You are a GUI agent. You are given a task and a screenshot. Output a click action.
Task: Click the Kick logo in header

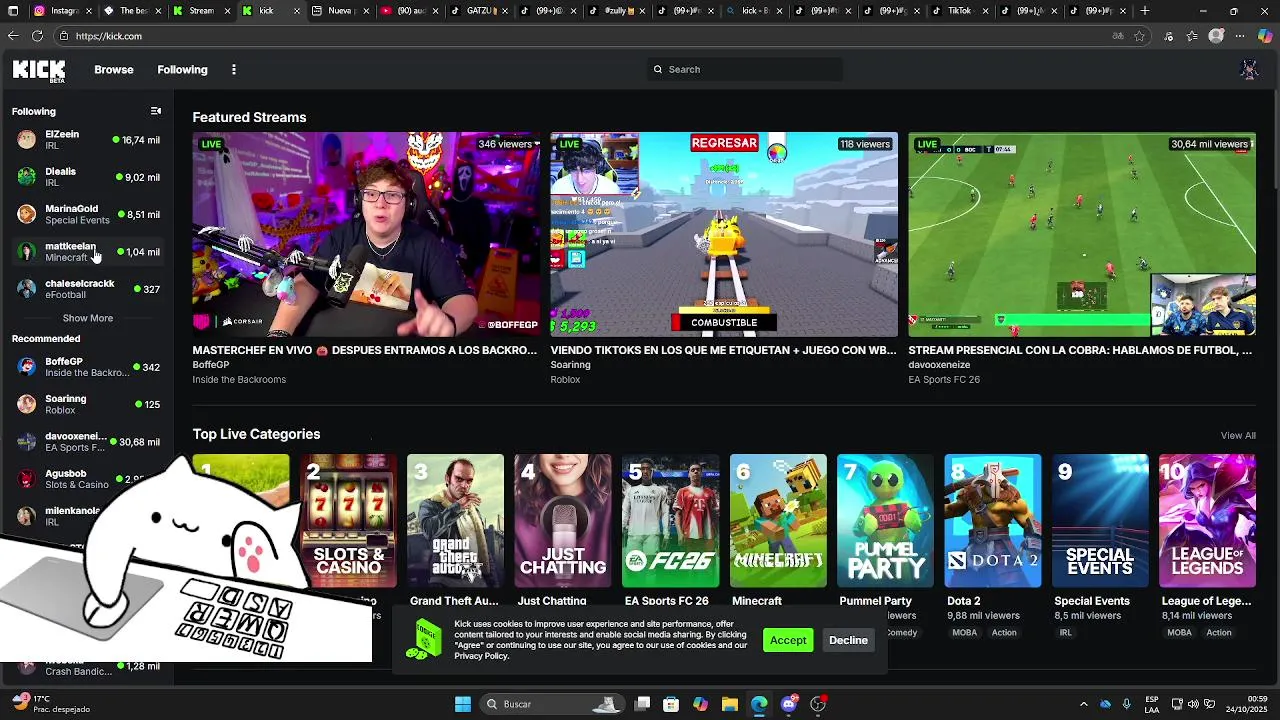[39, 70]
